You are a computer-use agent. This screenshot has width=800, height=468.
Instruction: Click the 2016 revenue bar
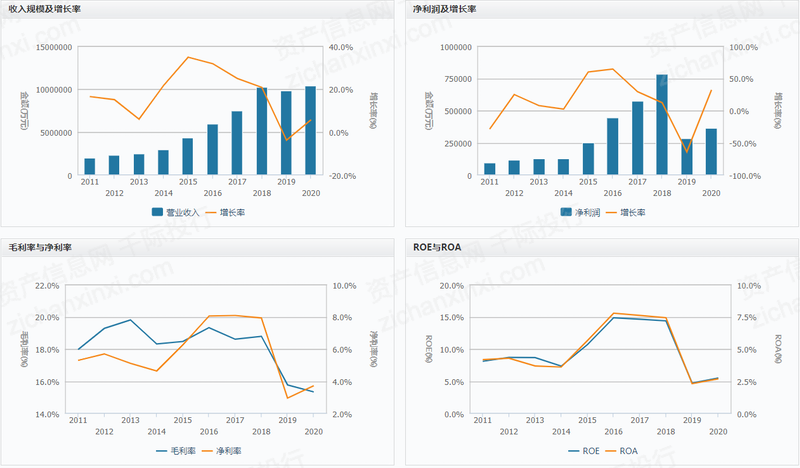pos(213,150)
